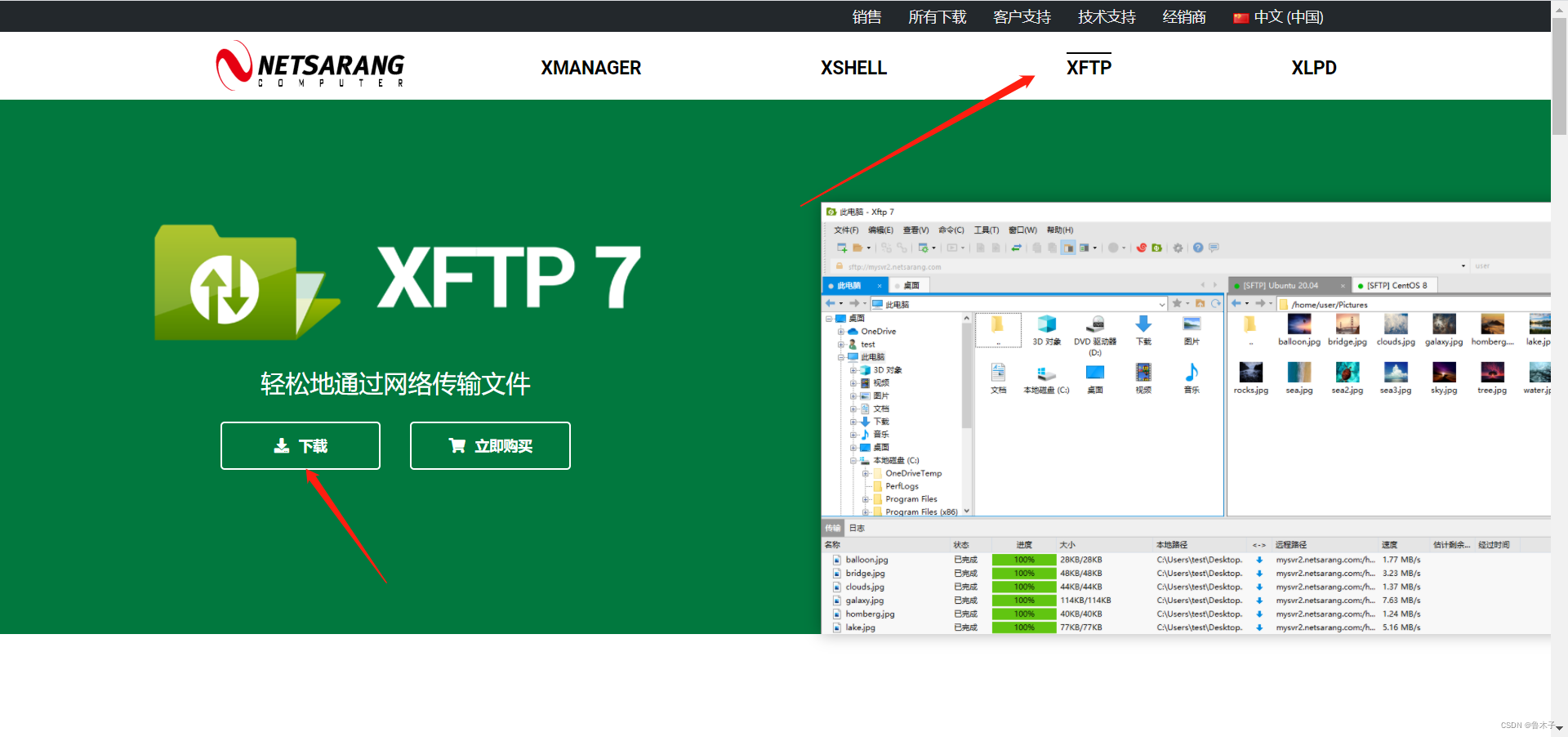Open the 工具(T) menu in Xftp
This screenshot has height=737, width=1568.
(x=987, y=230)
